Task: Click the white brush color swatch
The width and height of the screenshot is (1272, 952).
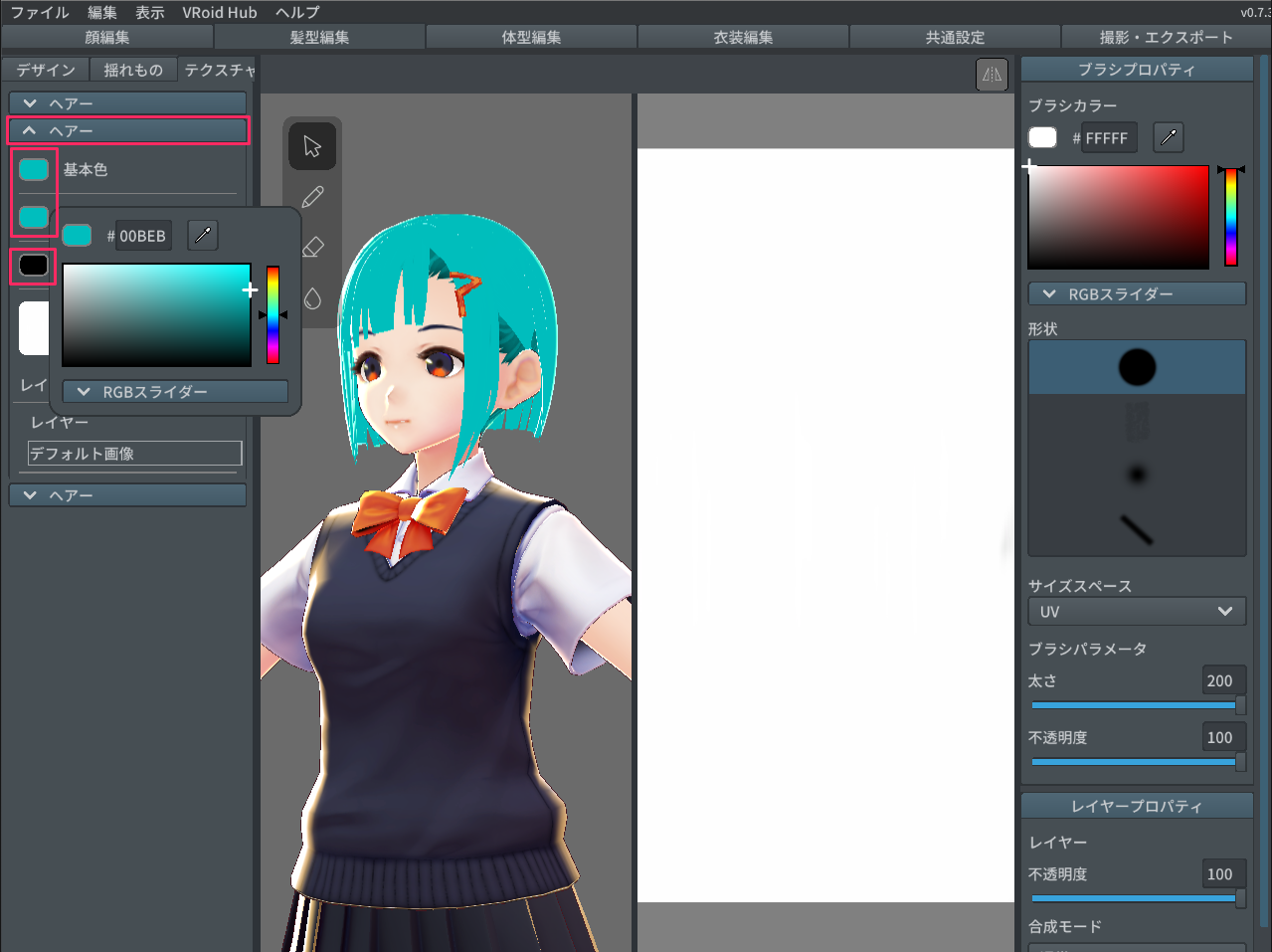Action: [1042, 137]
